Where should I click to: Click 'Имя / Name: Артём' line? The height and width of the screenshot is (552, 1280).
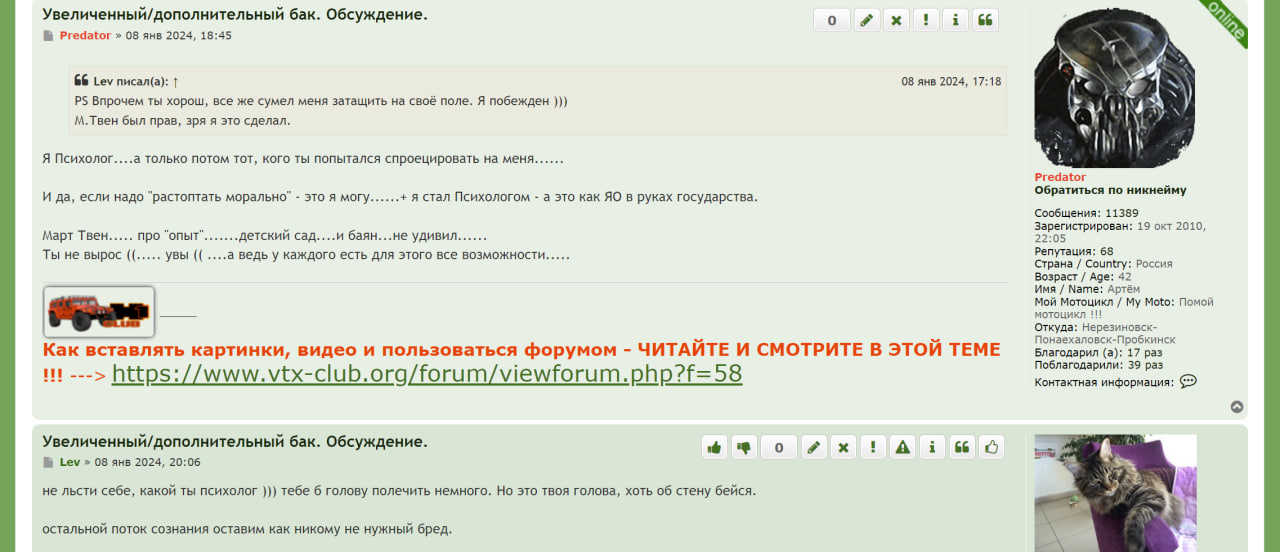tap(1087, 289)
